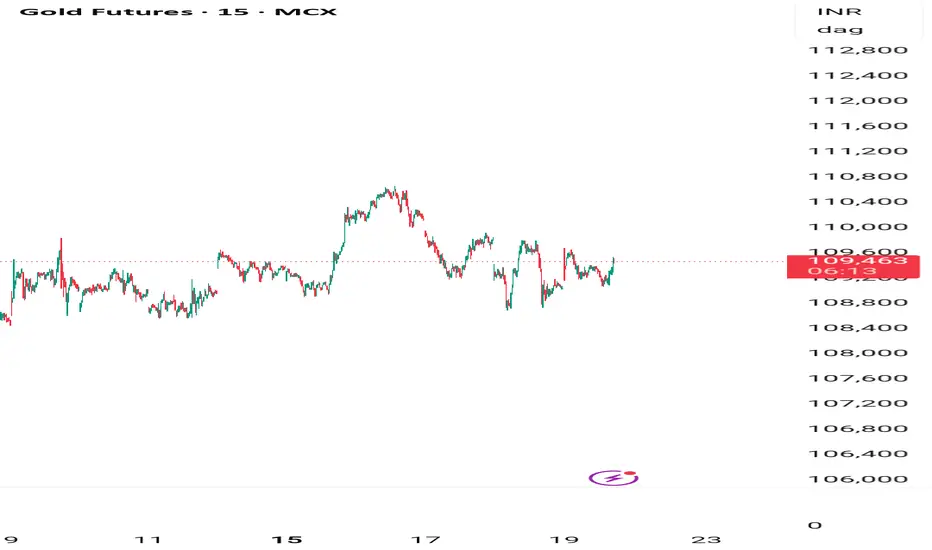Select date marker 23 on time axis

pos(705,539)
